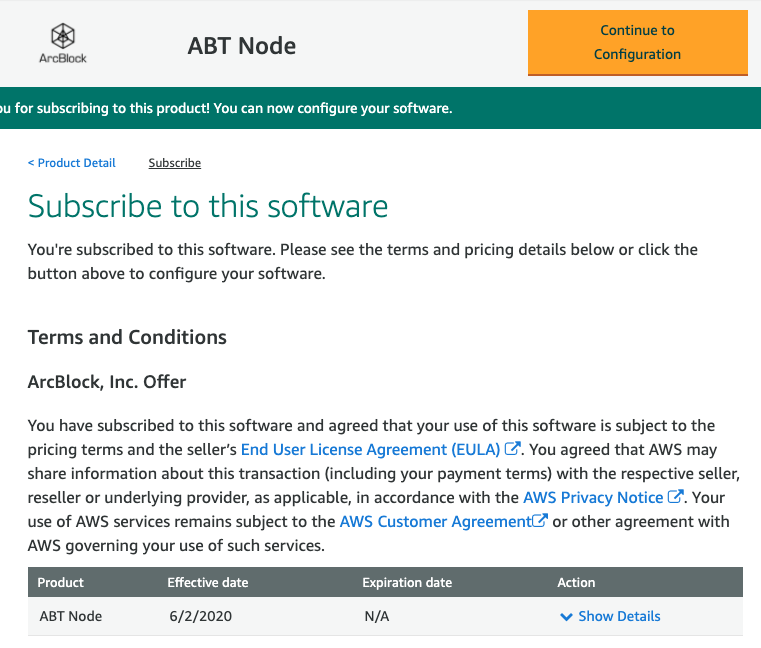Go back via the Product Detail link

click(72, 163)
